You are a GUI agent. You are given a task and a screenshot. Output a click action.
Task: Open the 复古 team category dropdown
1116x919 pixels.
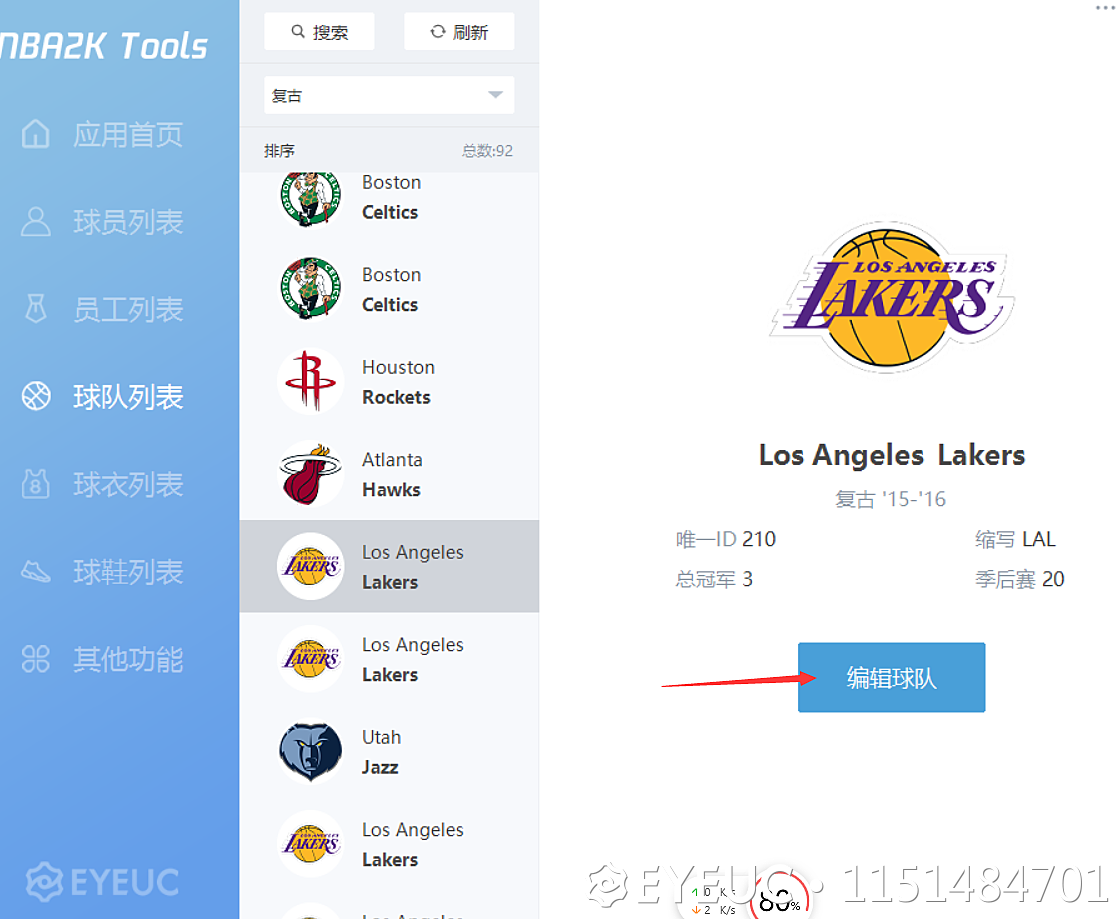coord(389,96)
